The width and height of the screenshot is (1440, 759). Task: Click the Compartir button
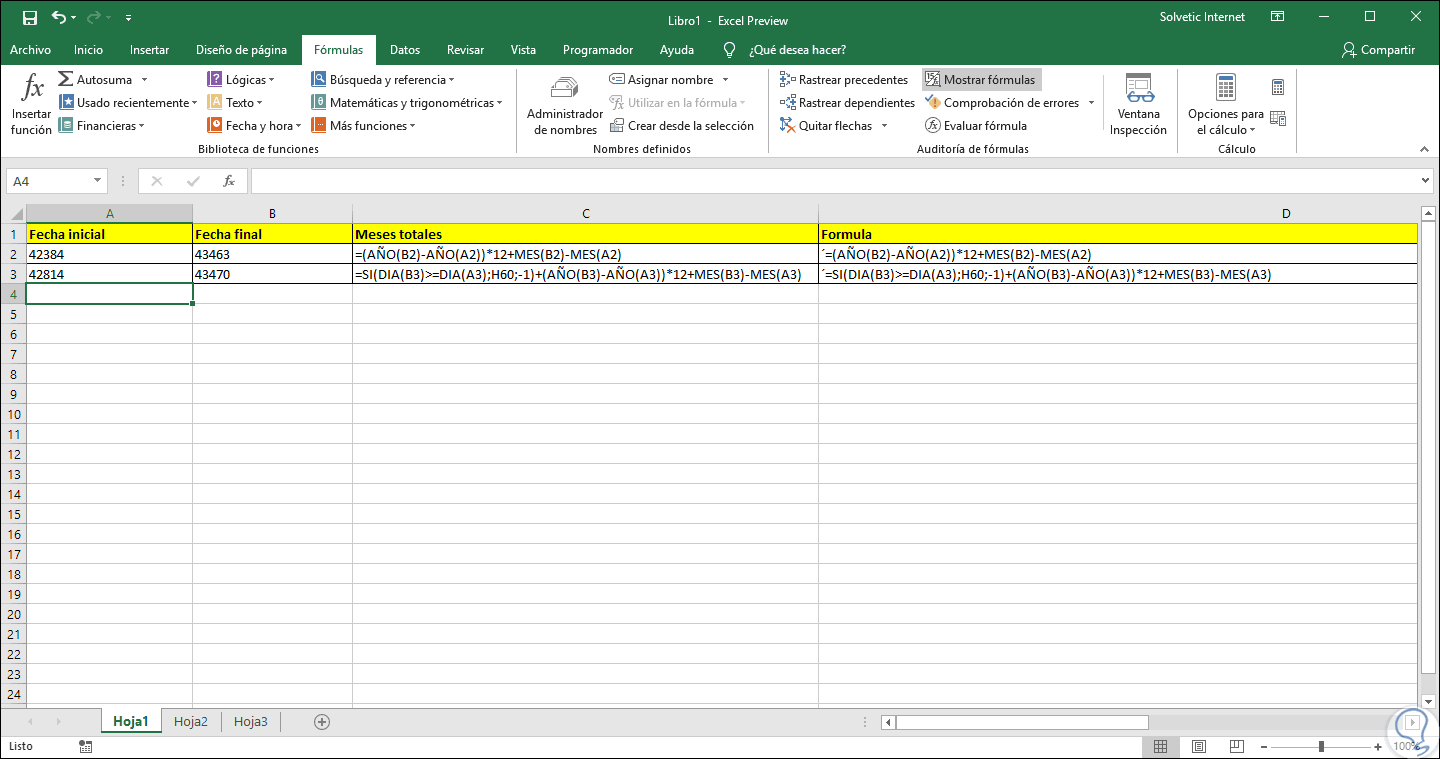pos(1378,50)
